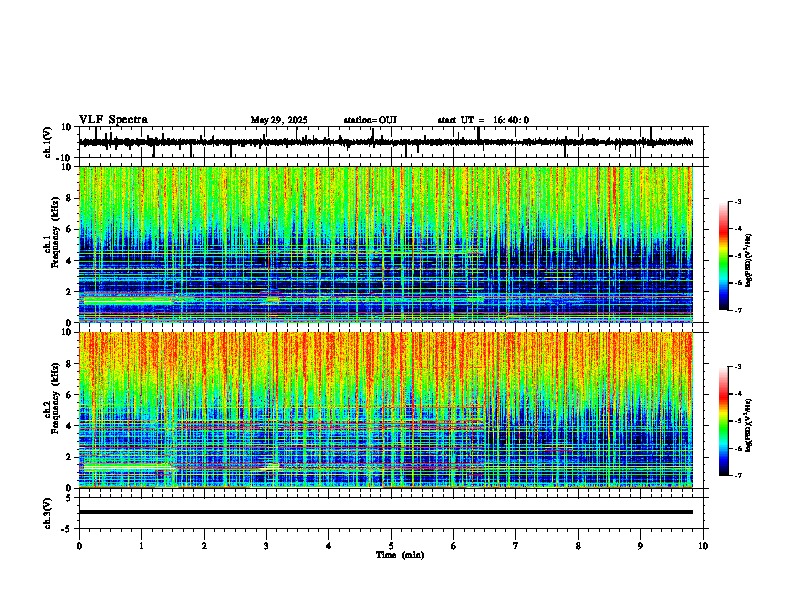
Task: Click the ch.1 frequency axis '4' tick label
Action: (69, 261)
